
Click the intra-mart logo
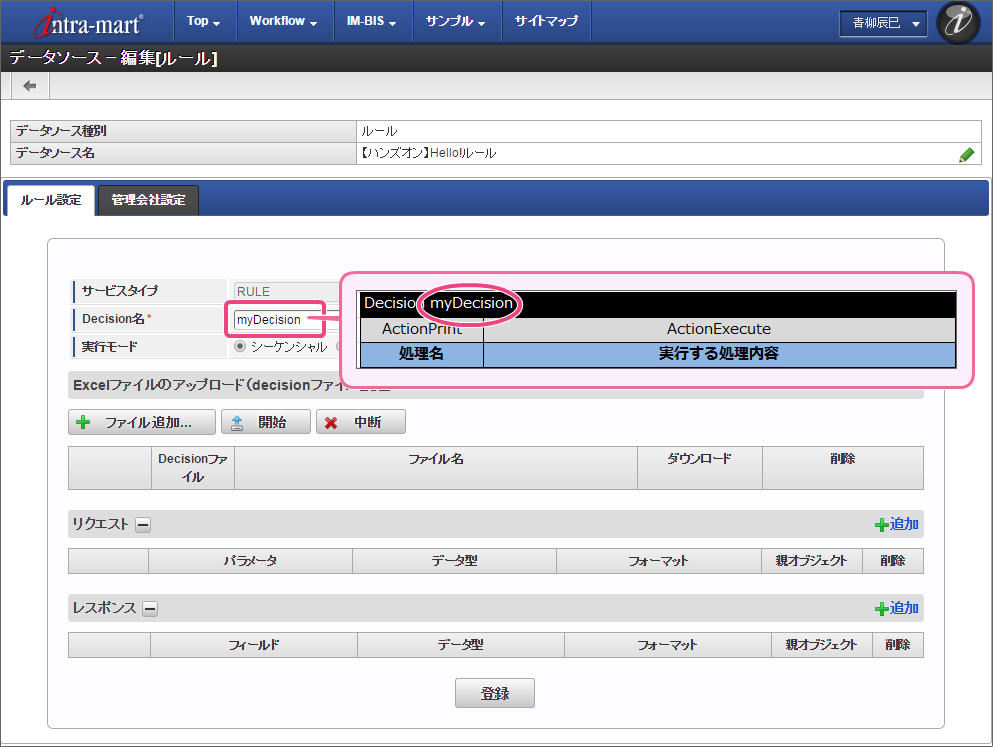[x=89, y=21]
